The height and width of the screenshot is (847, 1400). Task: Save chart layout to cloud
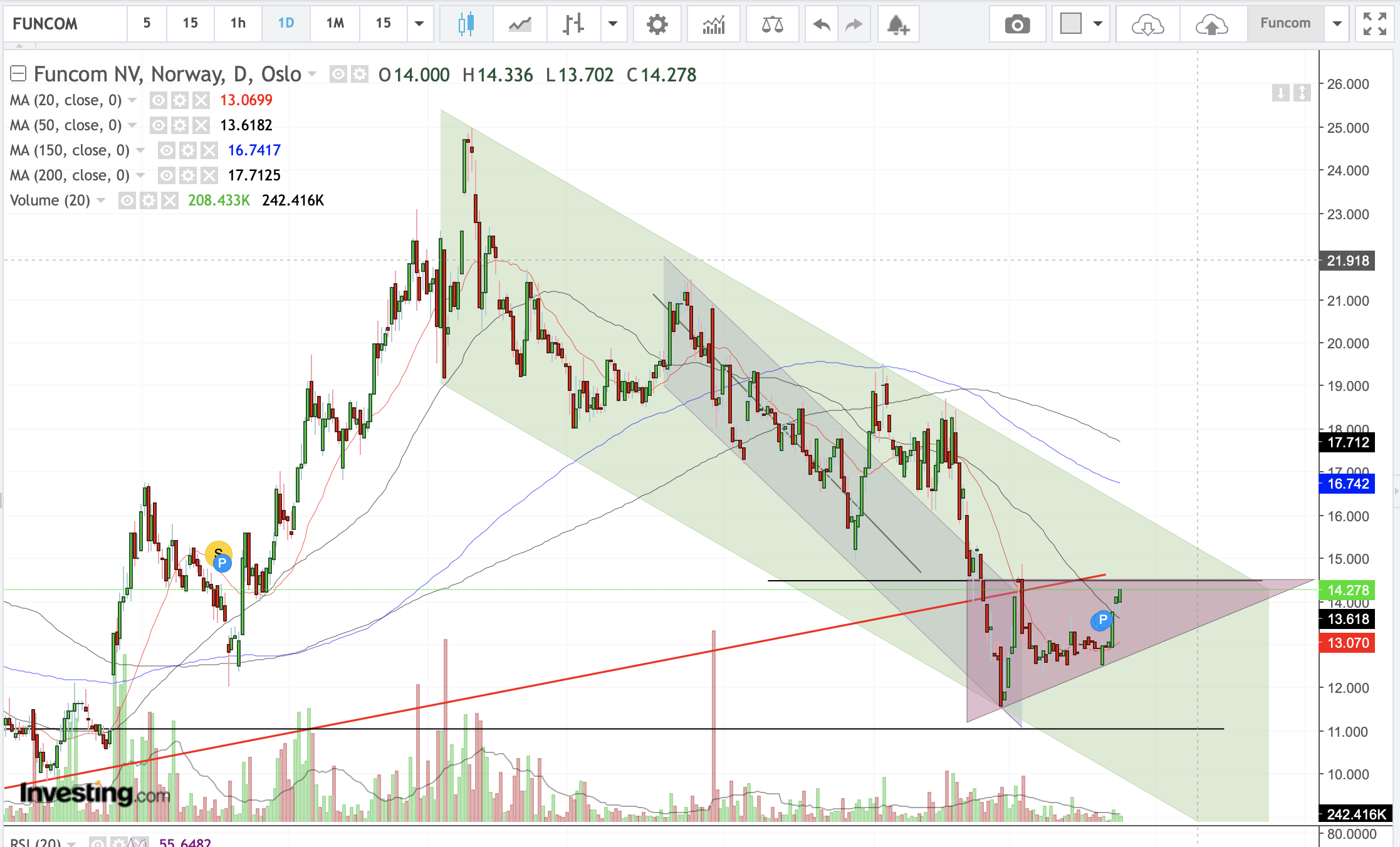pos(1212,24)
